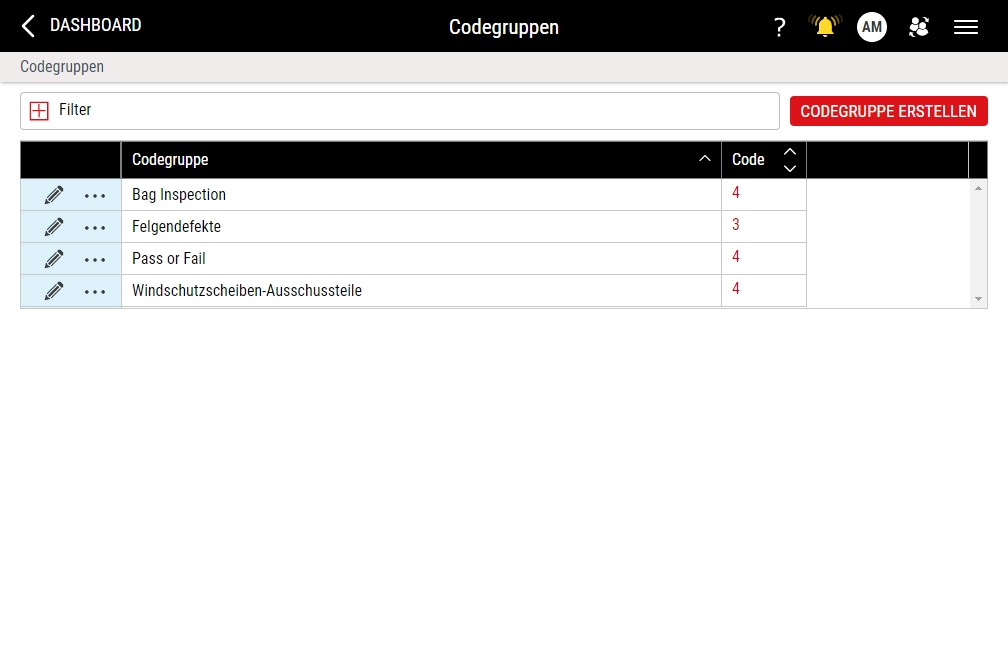Viewport: 1008px width, 648px height.
Task: Click the pencil icon for Windschutzscheiben-Ausschussteile
Action: click(x=53, y=291)
